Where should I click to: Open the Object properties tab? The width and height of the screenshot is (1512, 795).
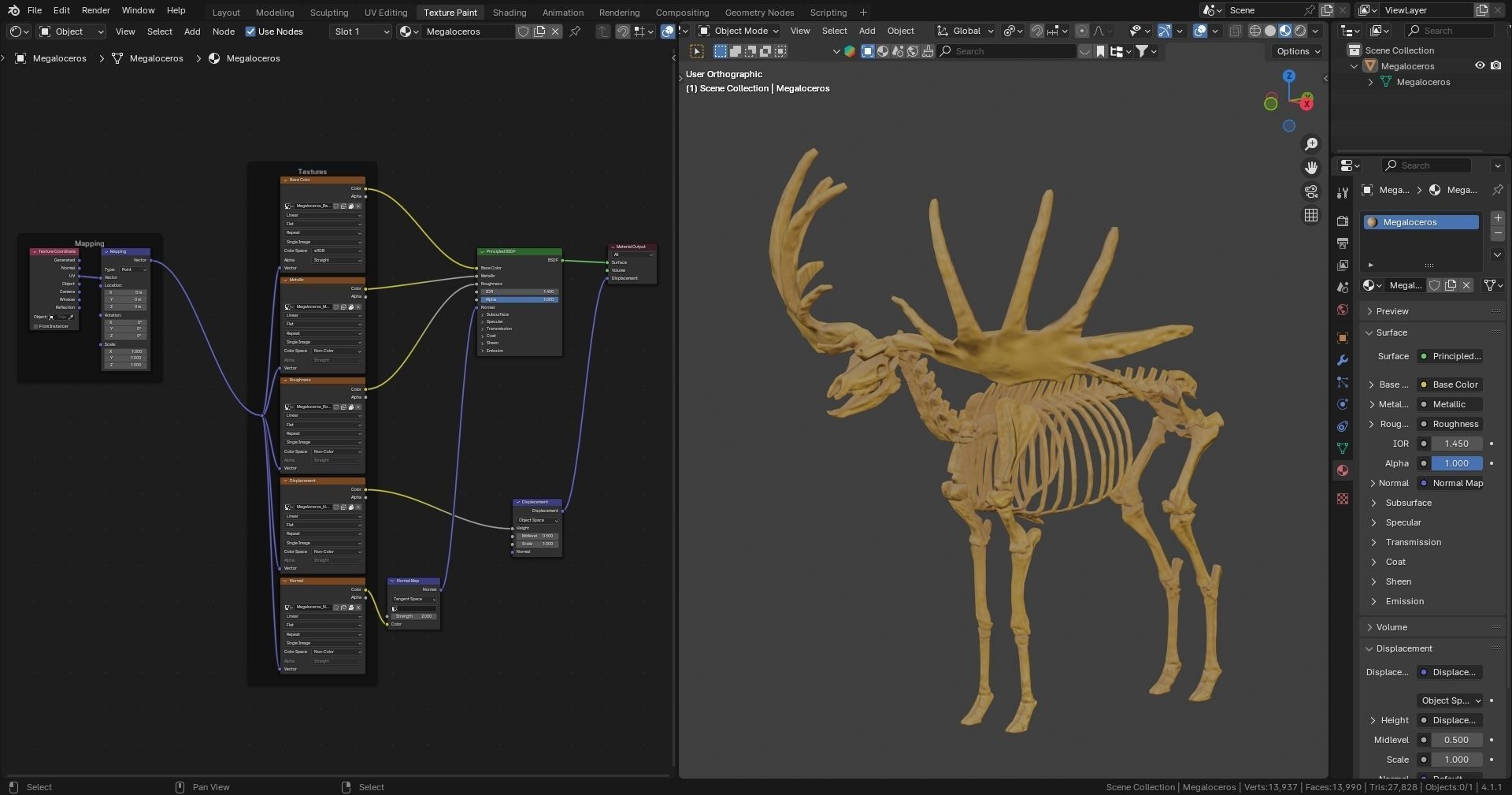[x=1343, y=338]
